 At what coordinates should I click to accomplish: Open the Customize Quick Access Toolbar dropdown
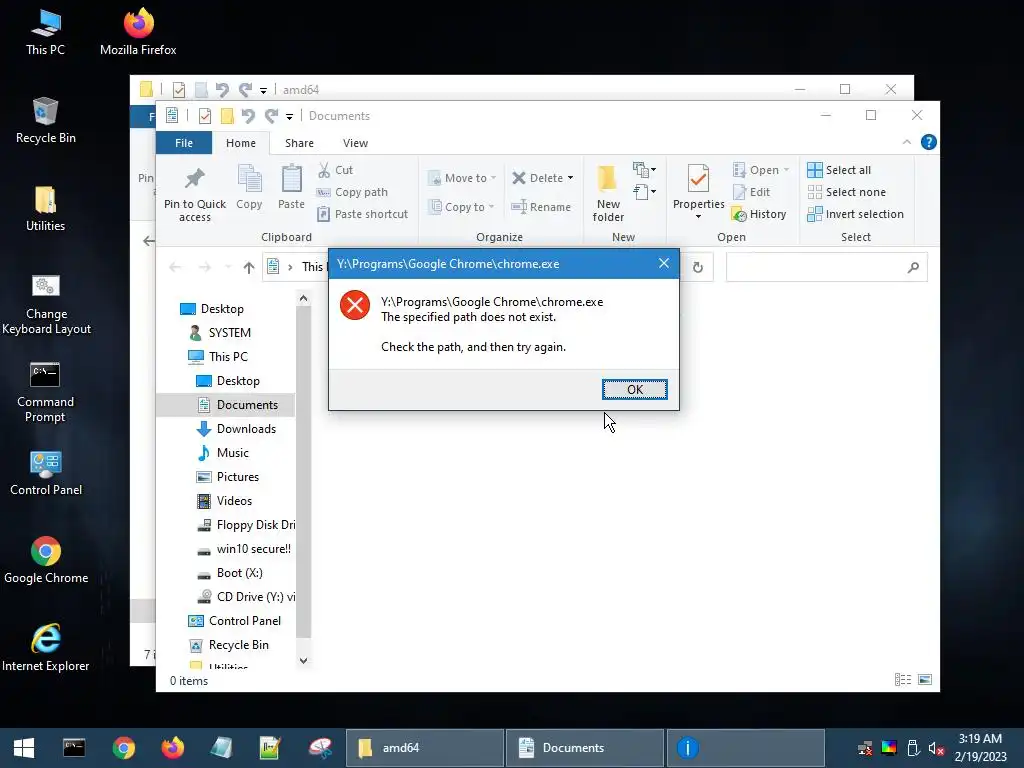pyautogui.click(x=289, y=117)
